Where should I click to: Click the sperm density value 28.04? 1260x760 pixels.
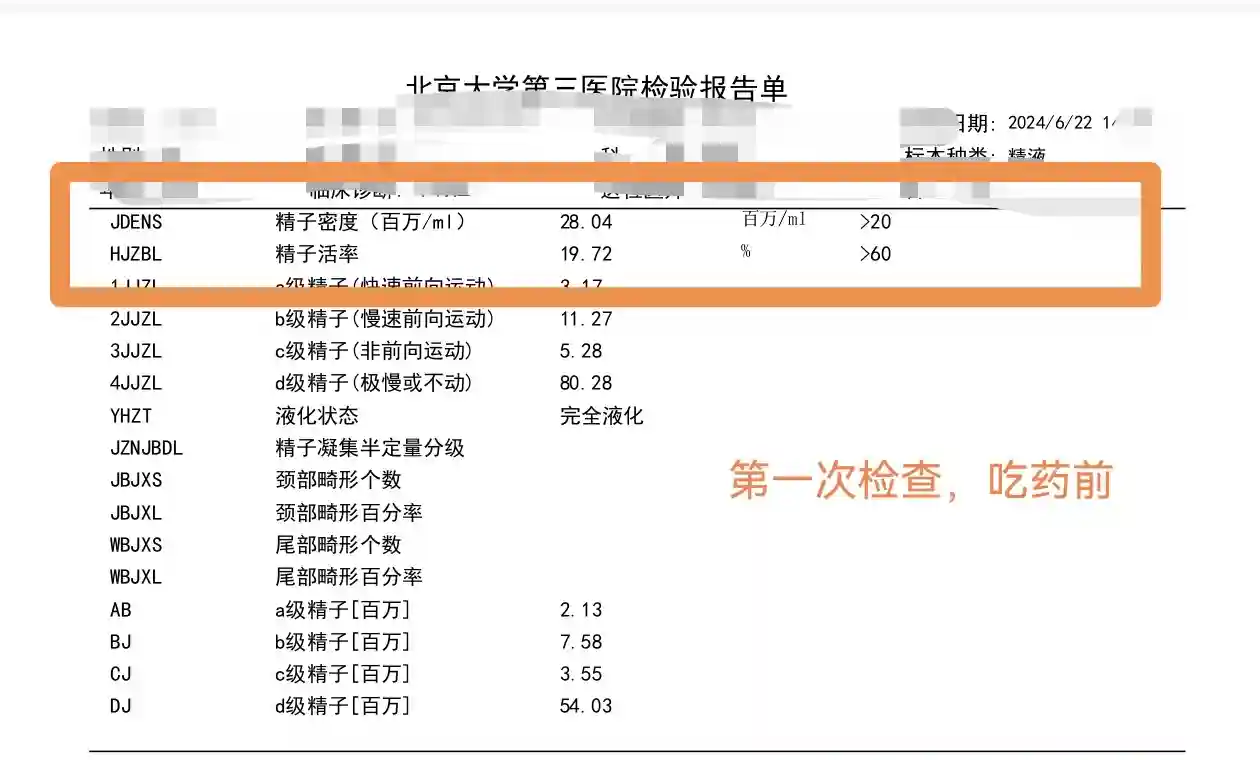[x=585, y=222]
